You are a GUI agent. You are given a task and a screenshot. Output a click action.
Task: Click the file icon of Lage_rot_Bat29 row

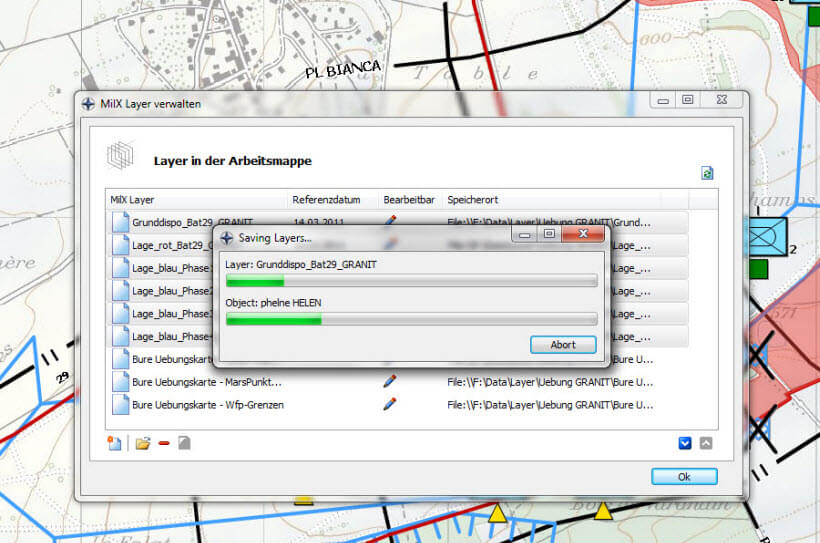tap(120, 245)
